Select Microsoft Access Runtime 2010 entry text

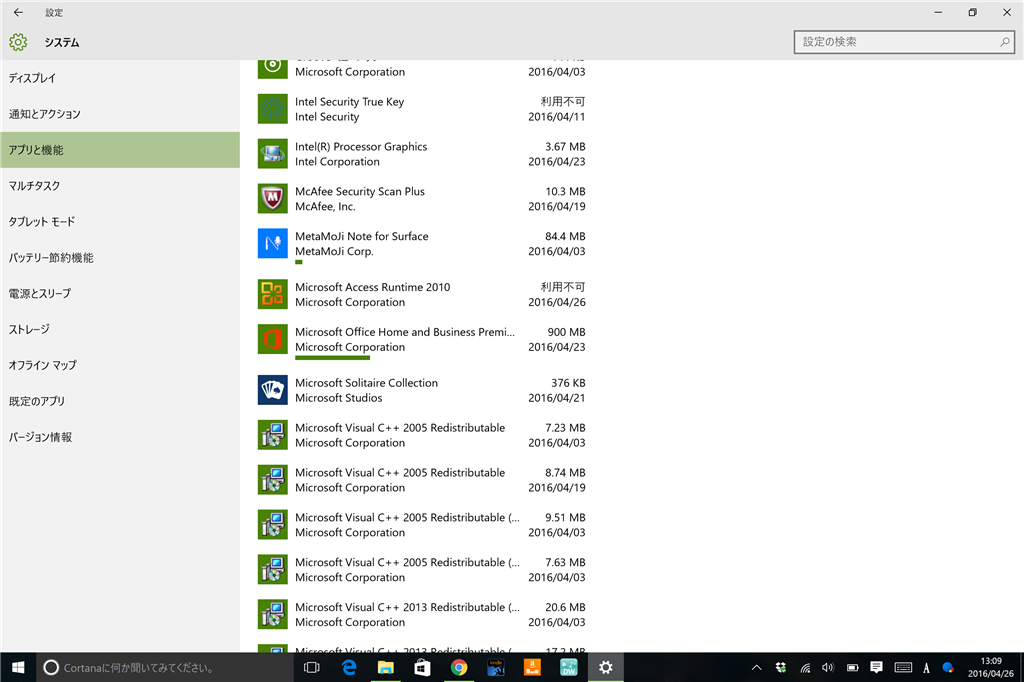(372, 287)
